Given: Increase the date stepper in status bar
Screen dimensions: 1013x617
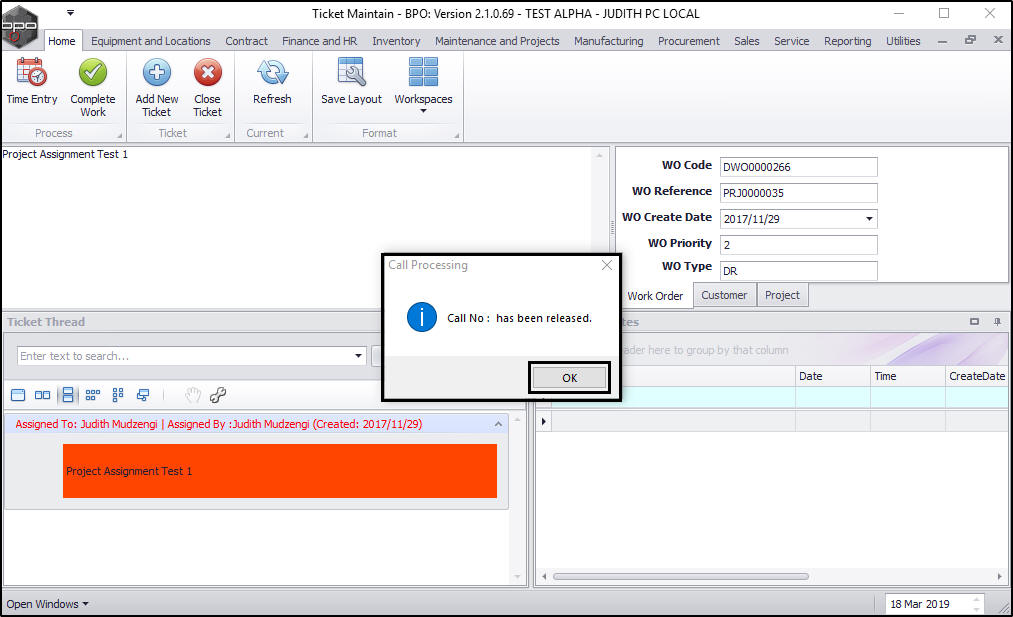Looking at the screenshot, I should pos(977,599).
